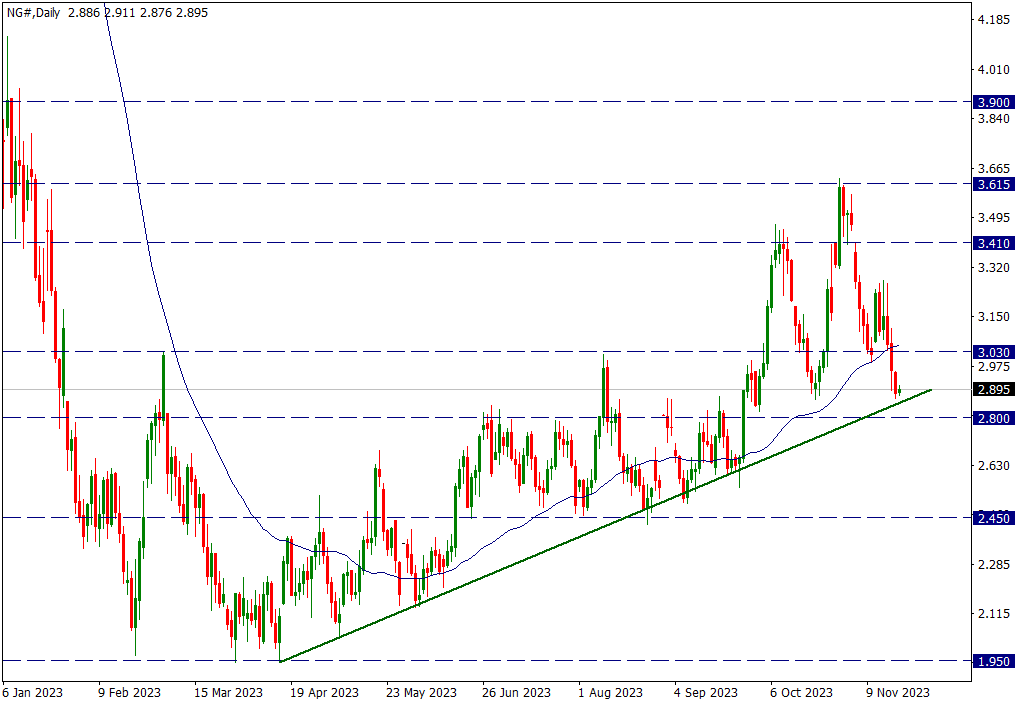Click the 23 May 2023 date label

[421, 692]
